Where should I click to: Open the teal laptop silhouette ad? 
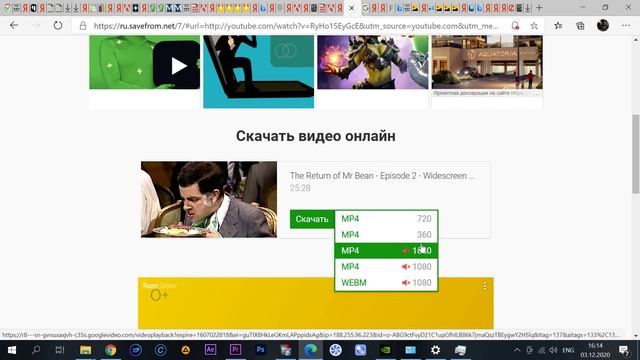point(259,72)
